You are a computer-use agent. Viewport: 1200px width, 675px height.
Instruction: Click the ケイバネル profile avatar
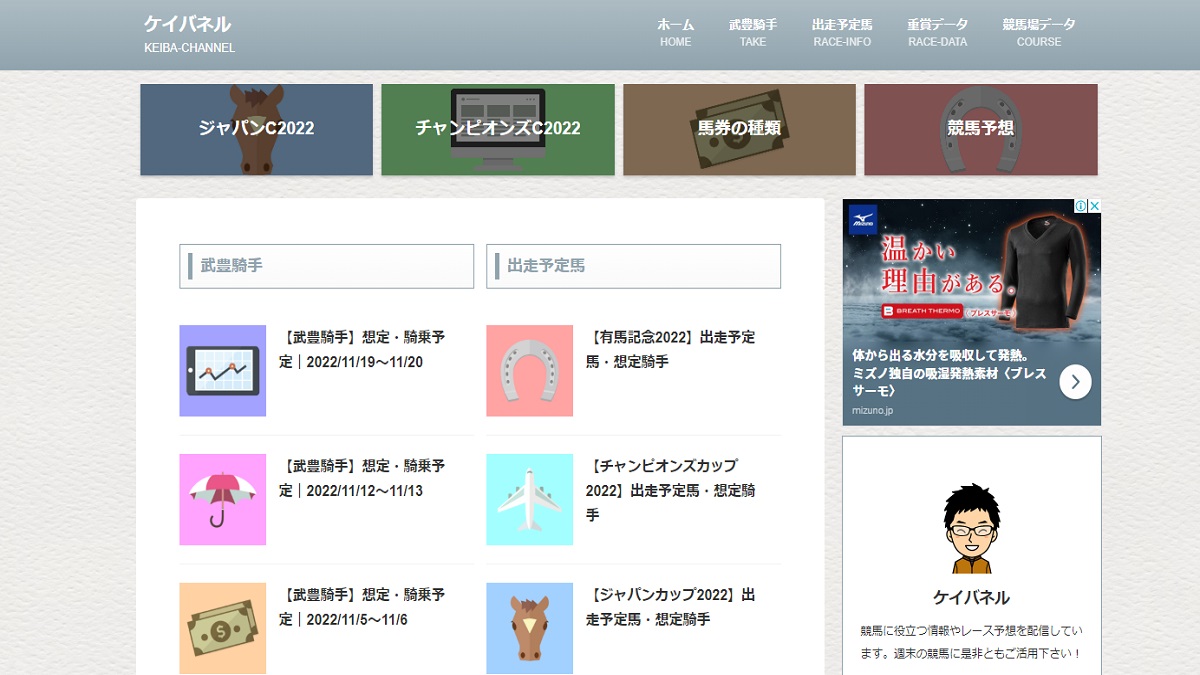click(x=972, y=528)
